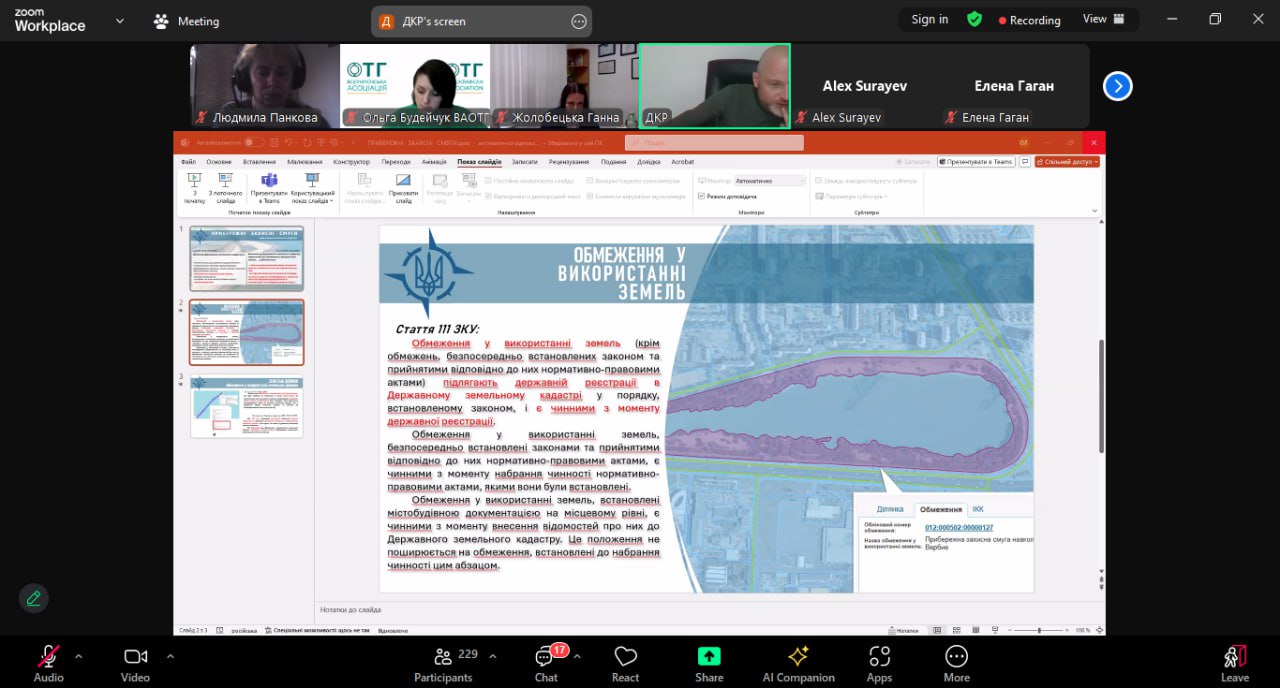Show next participants with blue arrow
Viewport: 1280px width, 688px height.
pos(1117,87)
